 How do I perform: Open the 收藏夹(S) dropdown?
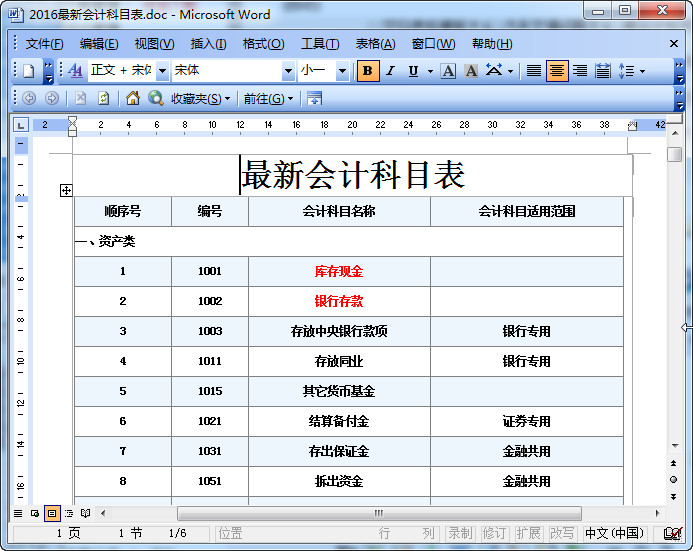[x=201, y=99]
